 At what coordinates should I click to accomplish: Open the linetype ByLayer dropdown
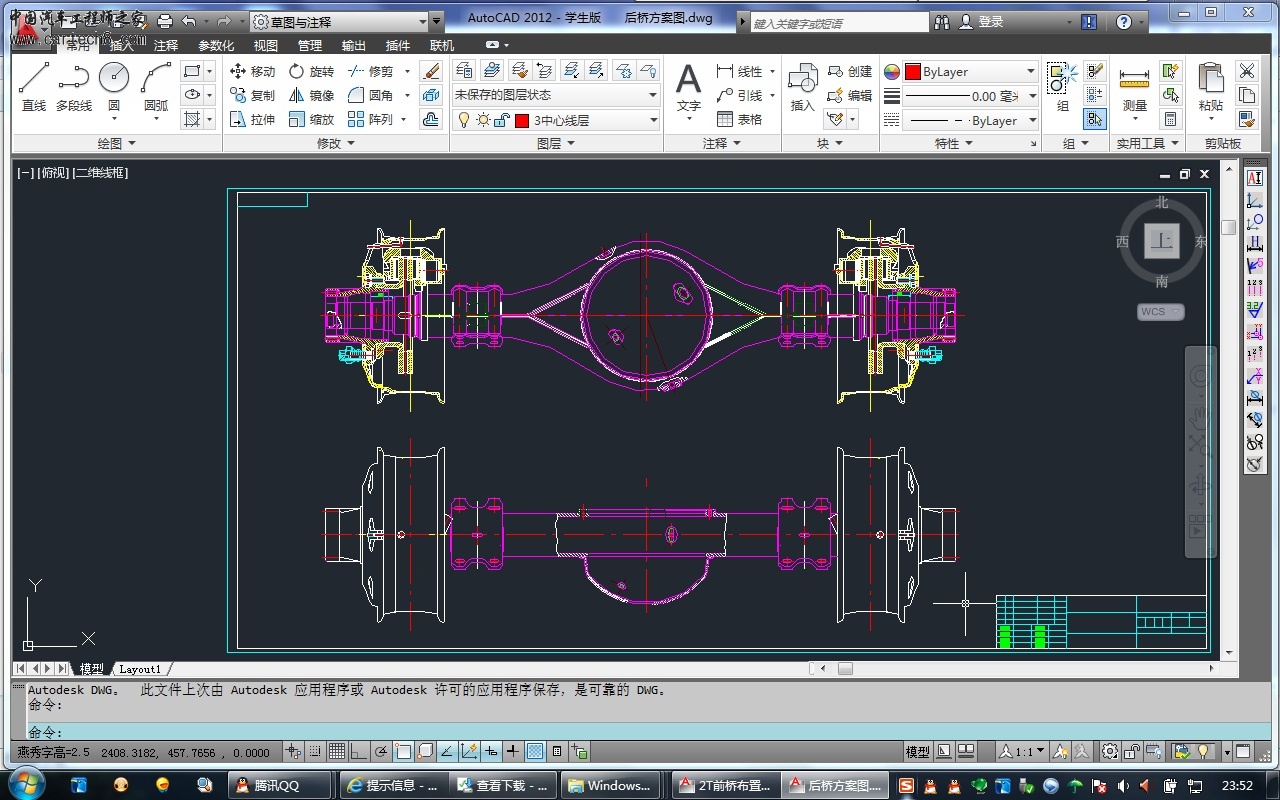pyautogui.click(x=970, y=120)
